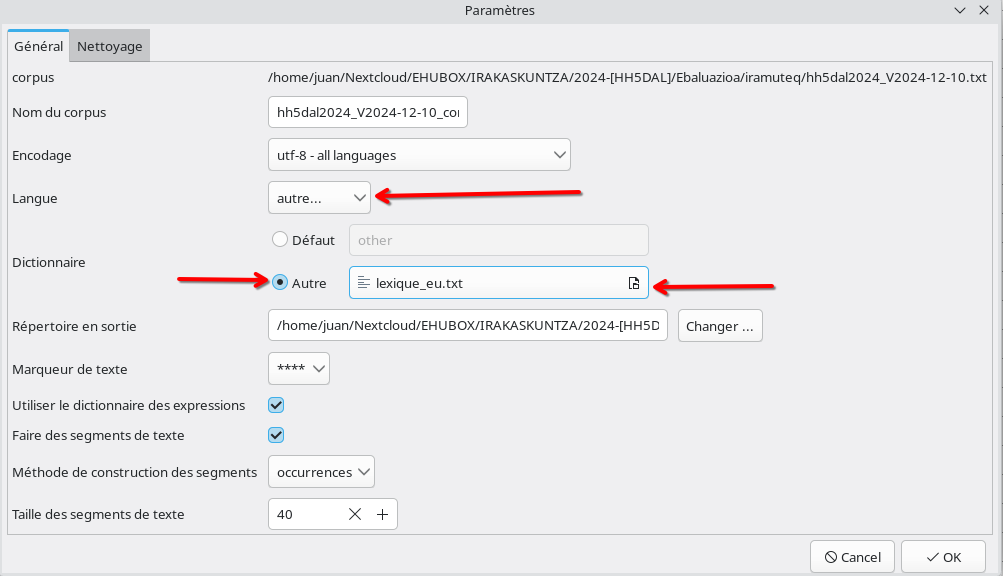Toggle Utiliser le dictionnaire des expressions checkbox
Image resolution: width=1003 pixels, height=576 pixels.
[277, 405]
